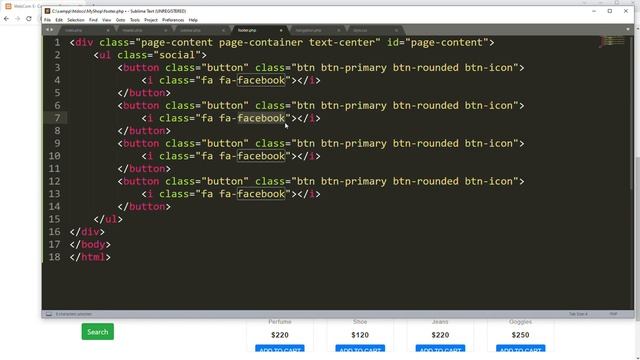This screenshot has width=640, height=360.
Task: Open the Goto menu
Action: tap(120, 20)
